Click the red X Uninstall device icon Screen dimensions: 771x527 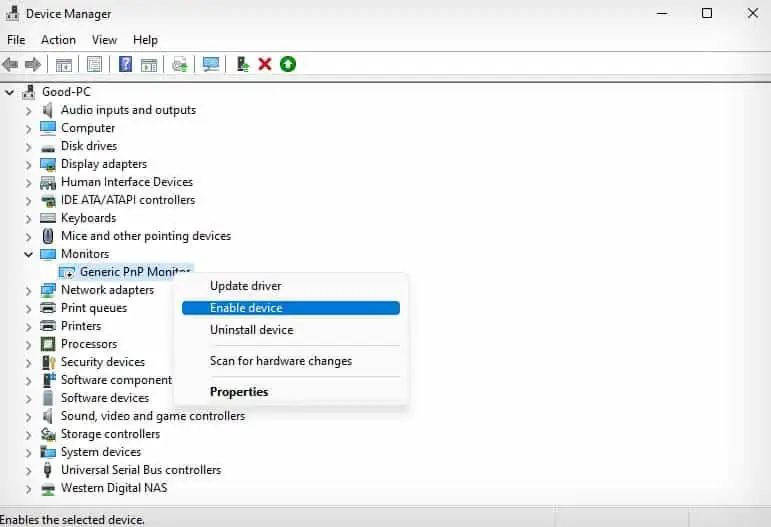(x=265, y=64)
